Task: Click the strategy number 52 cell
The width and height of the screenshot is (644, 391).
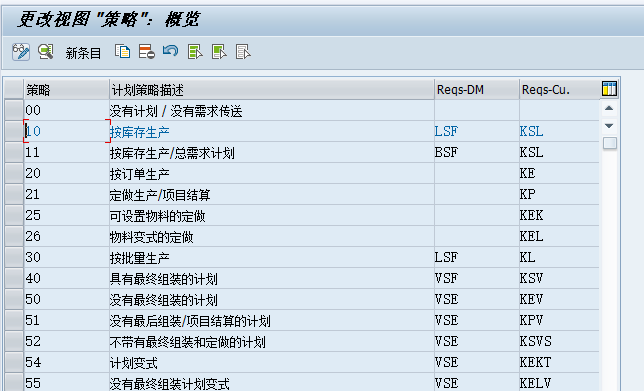Action: (x=67, y=341)
